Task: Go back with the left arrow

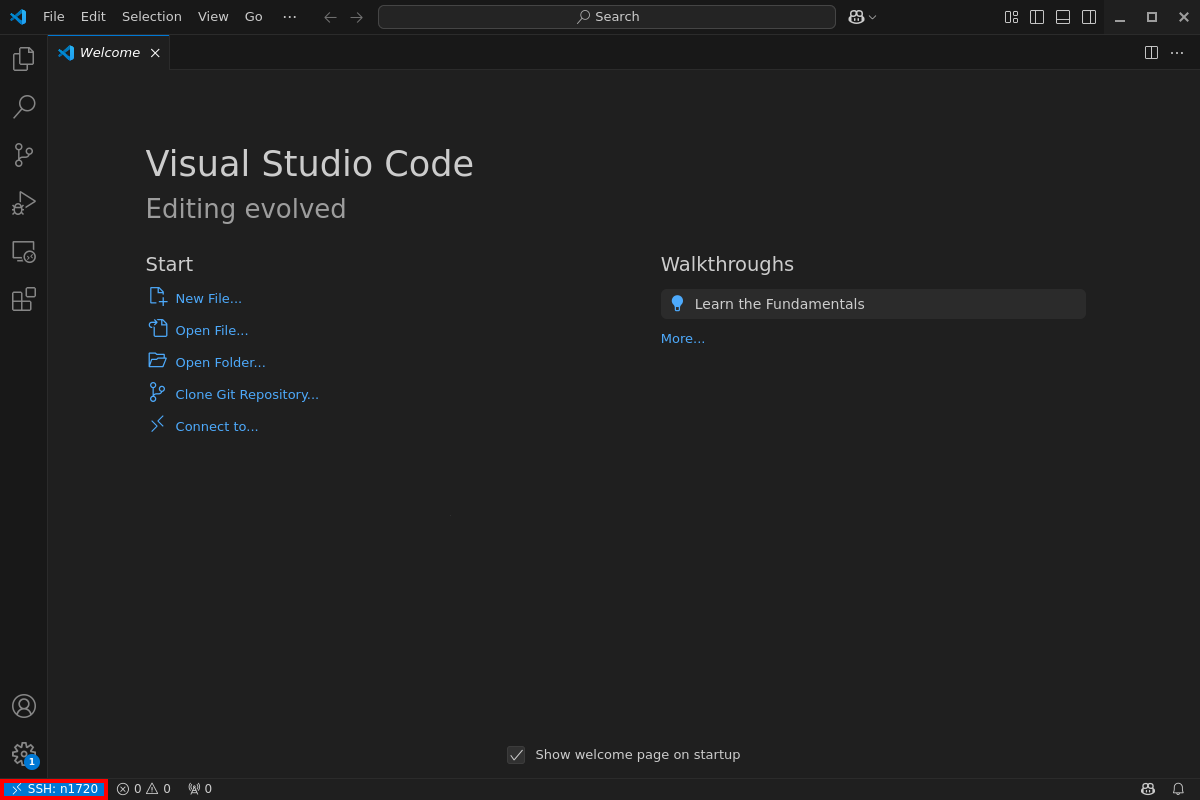Action: 330,17
